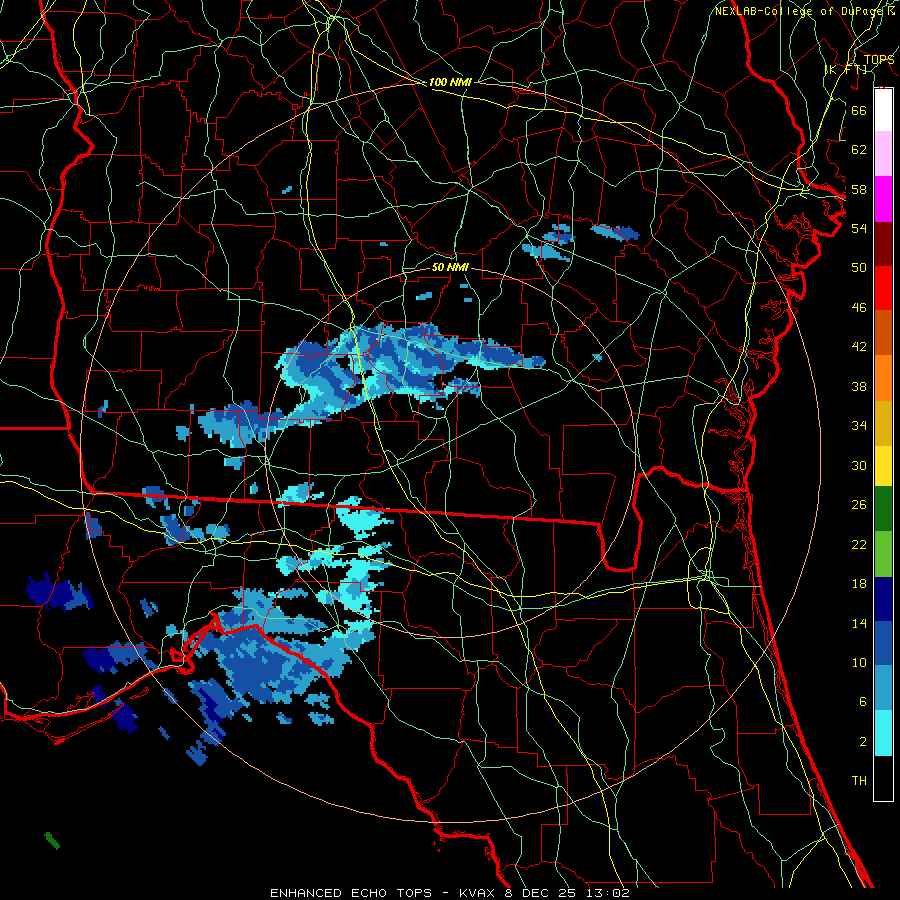Click the '50 NMI' range ring label
900x900 pixels.
point(450,267)
